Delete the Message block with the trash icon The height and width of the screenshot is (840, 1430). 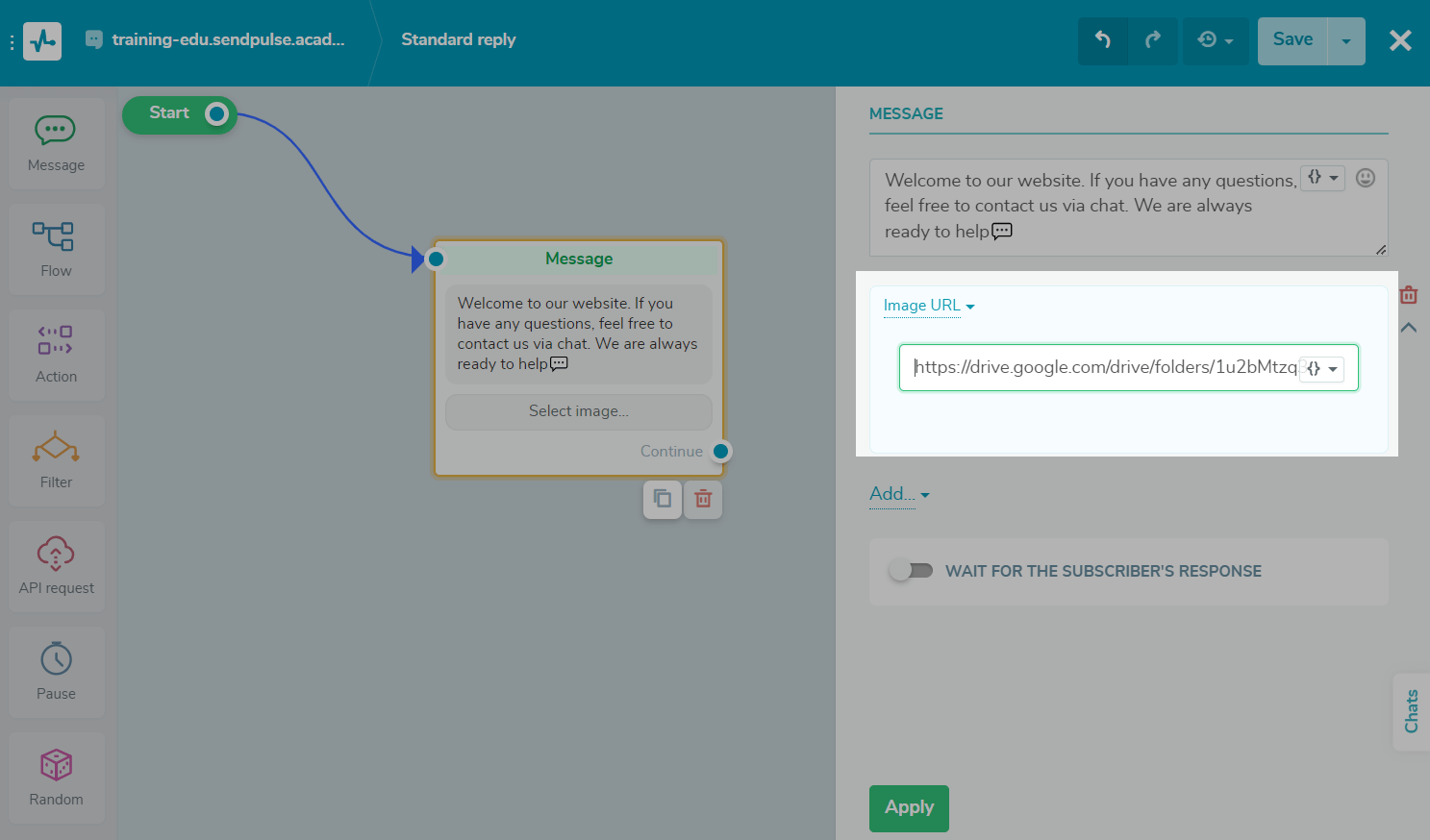[702, 499]
